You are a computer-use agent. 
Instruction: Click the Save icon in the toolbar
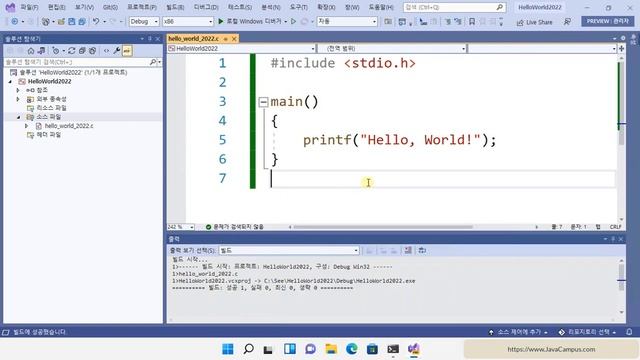71,22
